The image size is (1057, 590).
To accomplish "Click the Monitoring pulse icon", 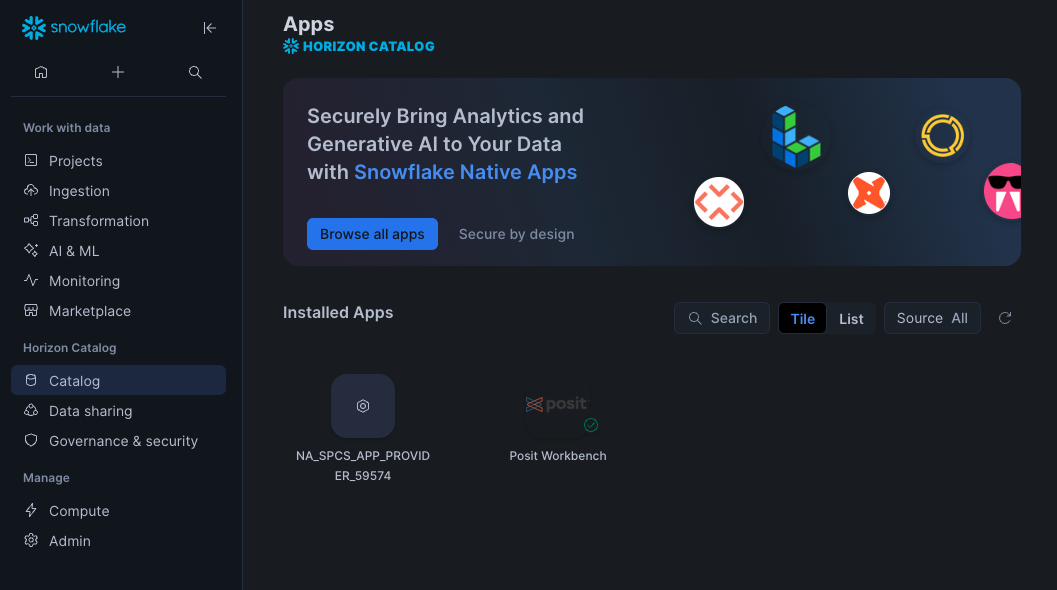I will [31, 281].
